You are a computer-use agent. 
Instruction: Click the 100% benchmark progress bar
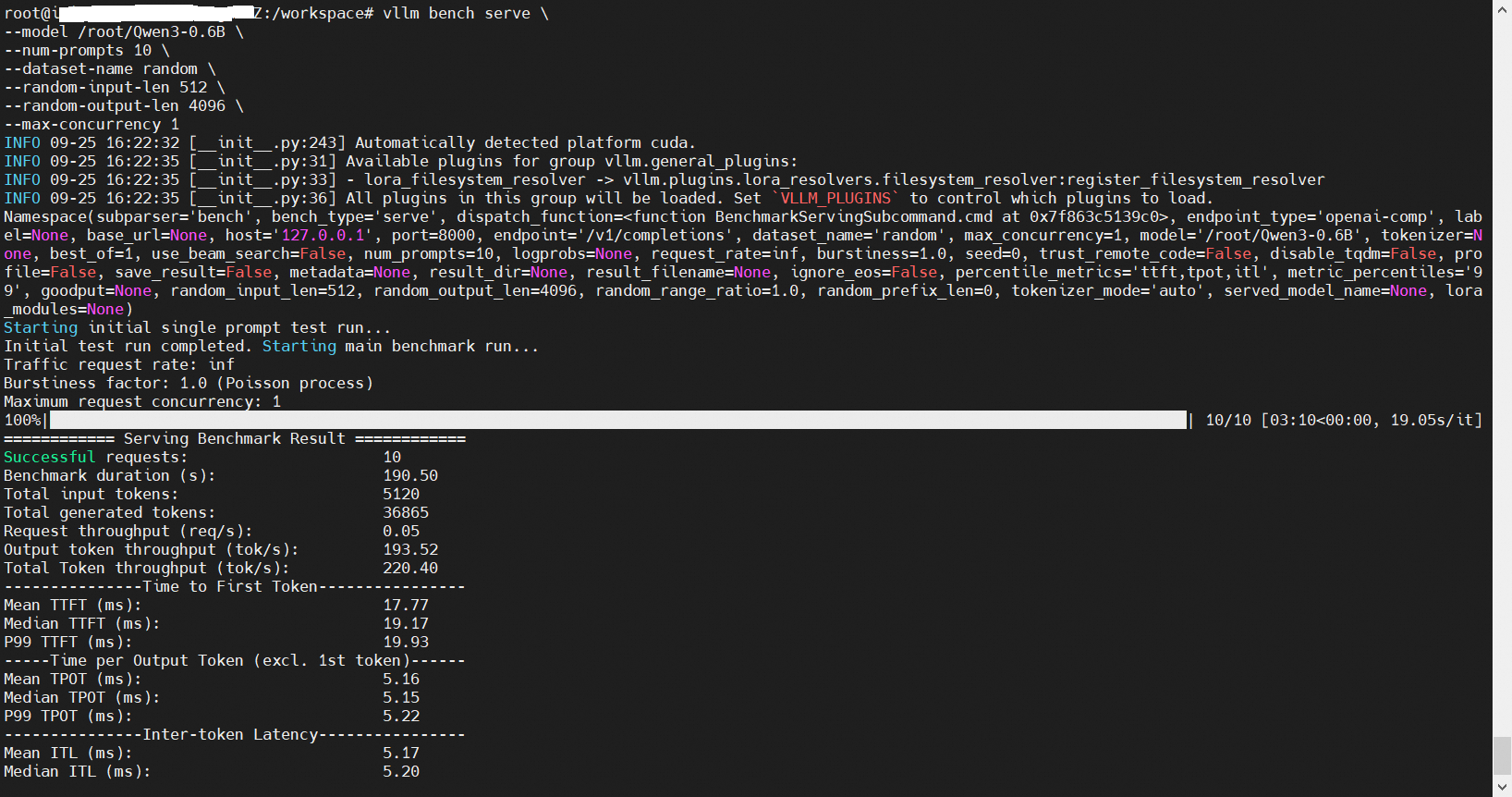point(617,421)
